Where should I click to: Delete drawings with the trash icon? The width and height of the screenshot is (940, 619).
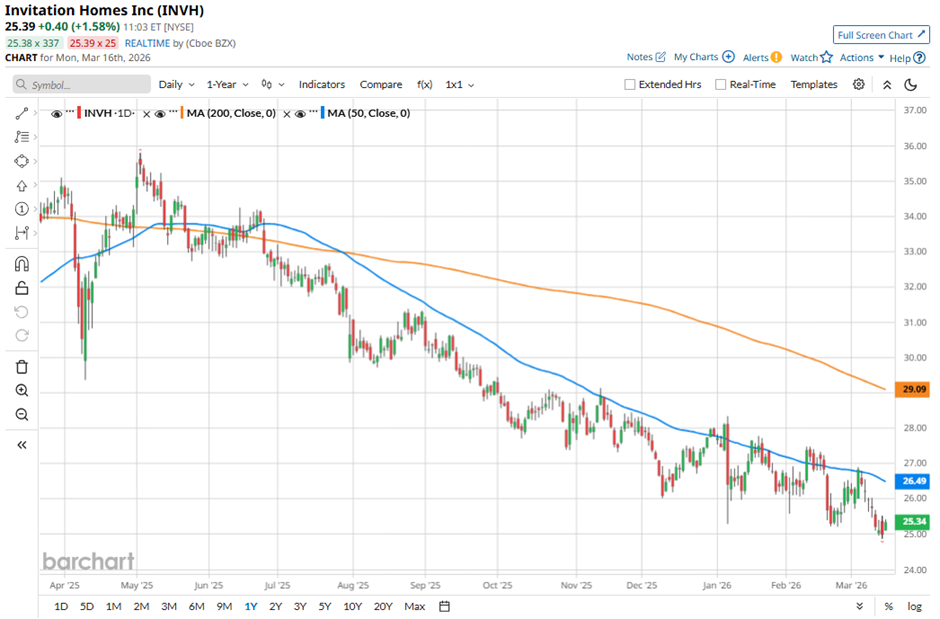tap(22, 367)
